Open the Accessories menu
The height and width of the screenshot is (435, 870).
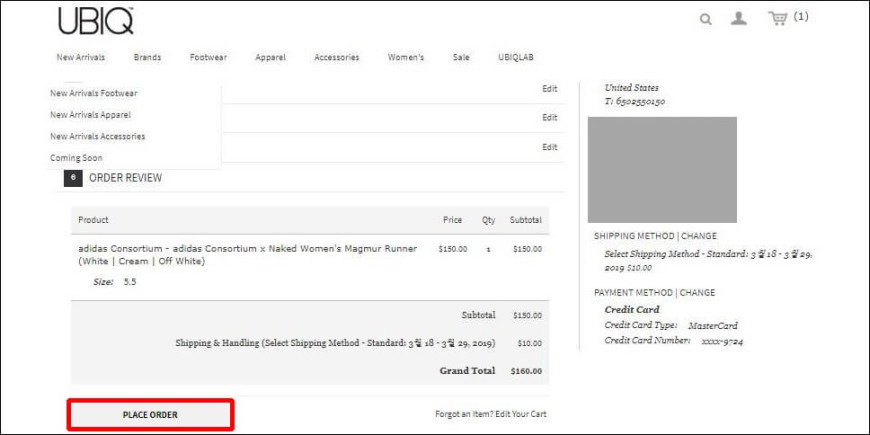tap(337, 57)
